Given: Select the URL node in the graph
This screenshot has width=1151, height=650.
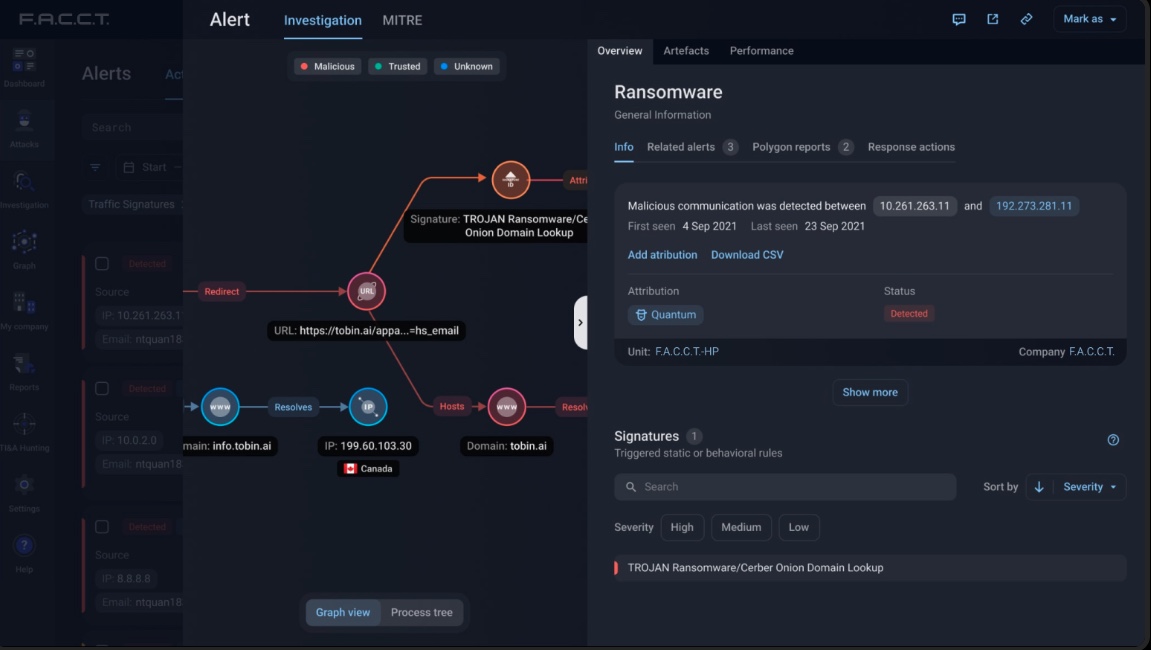Looking at the screenshot, I should click(x=366, y=291).
